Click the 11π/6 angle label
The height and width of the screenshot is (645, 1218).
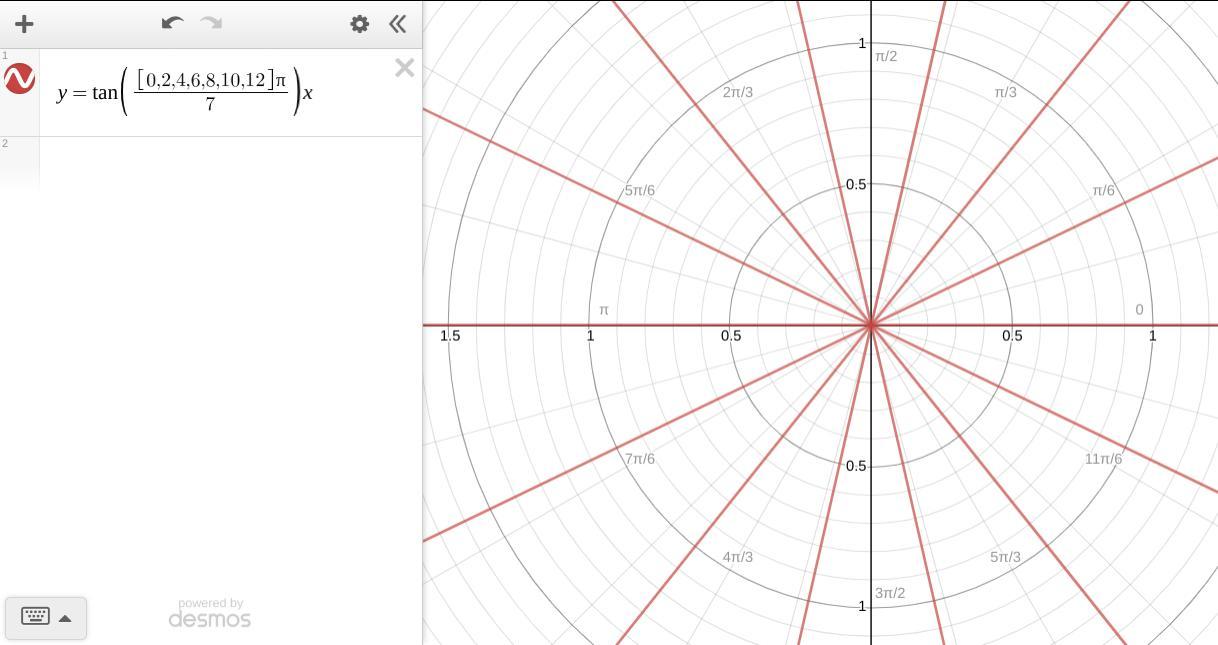click(x=1103, y=459)
